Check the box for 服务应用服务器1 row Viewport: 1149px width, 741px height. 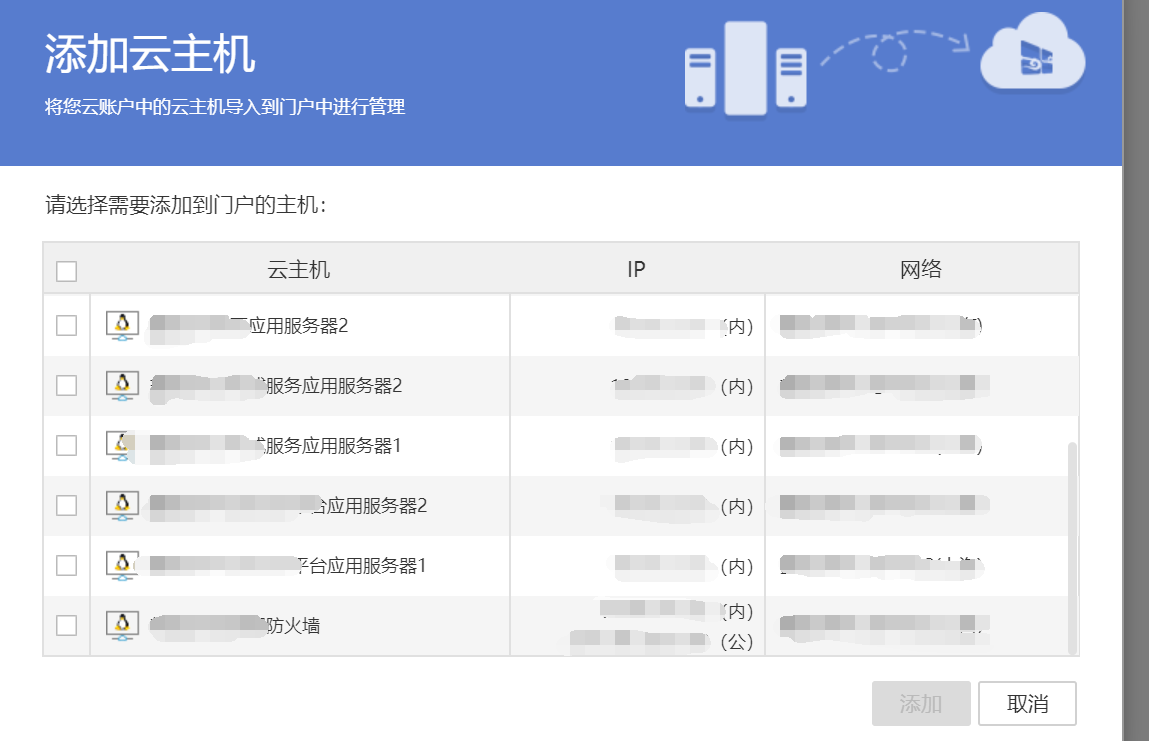coord(67,445)
